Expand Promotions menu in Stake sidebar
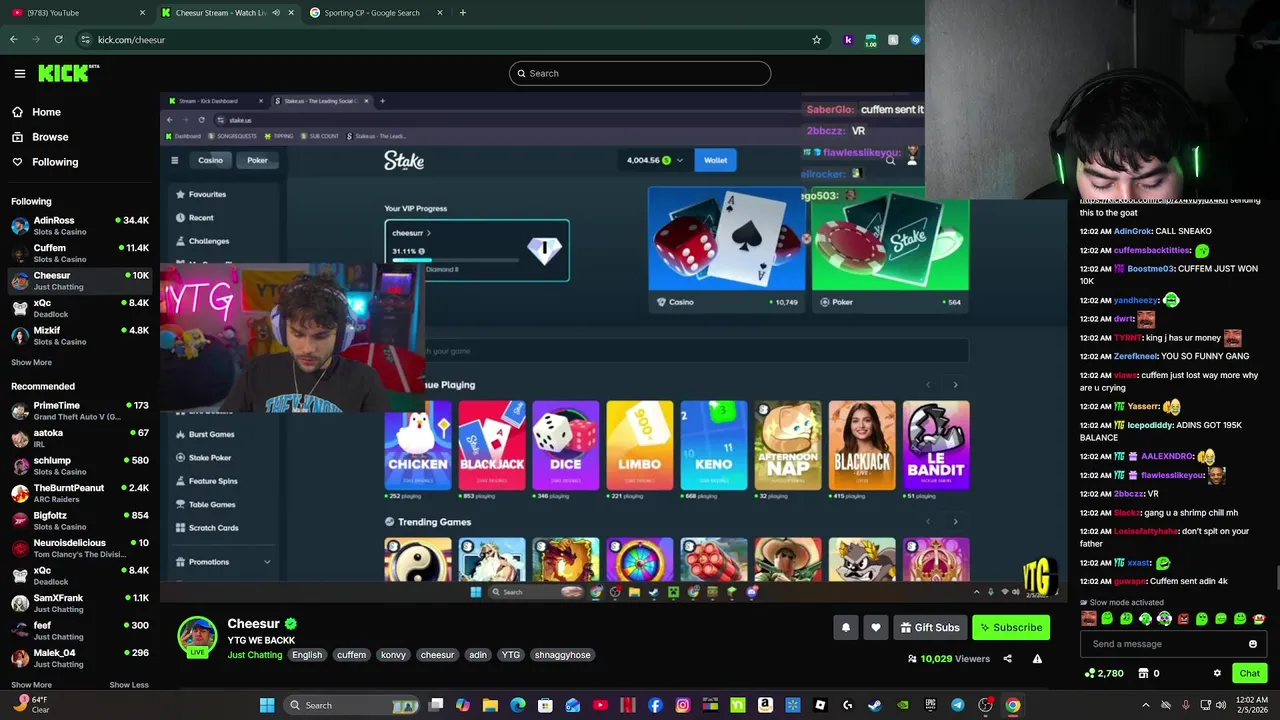This screenshot has height=720, width=1280. point(267,562)
